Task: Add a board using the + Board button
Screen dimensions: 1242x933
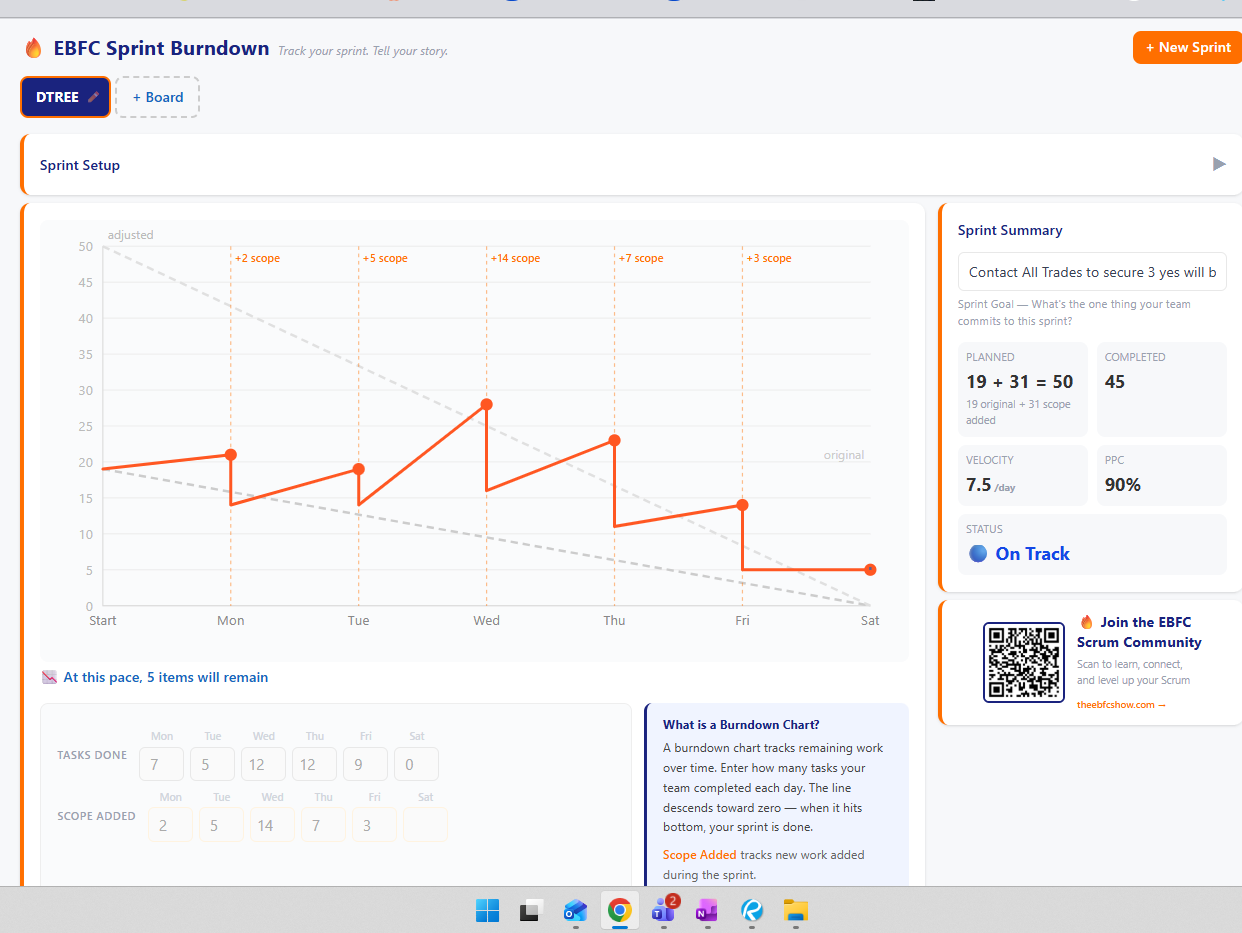Action: (x=157, y=97)
